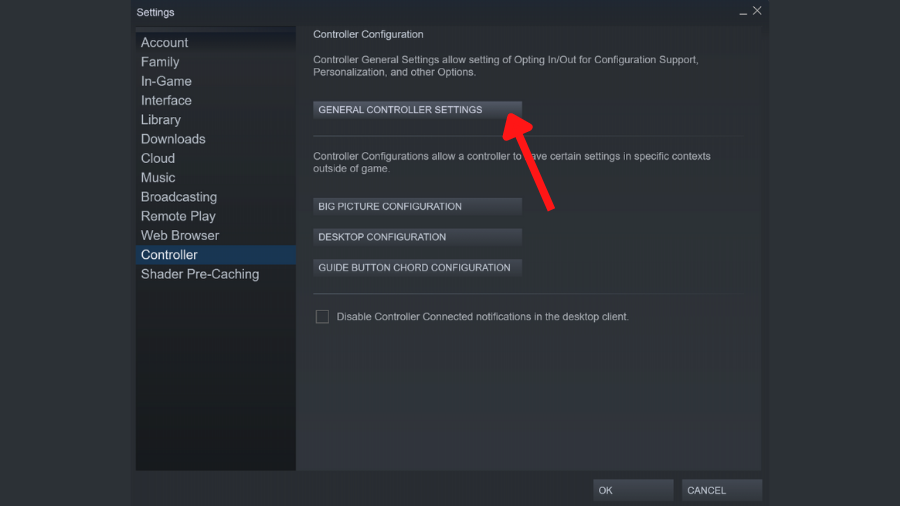This screenshot has width=900, height=506.
Task: Select Controller settings category
Action: click(216, 255)
